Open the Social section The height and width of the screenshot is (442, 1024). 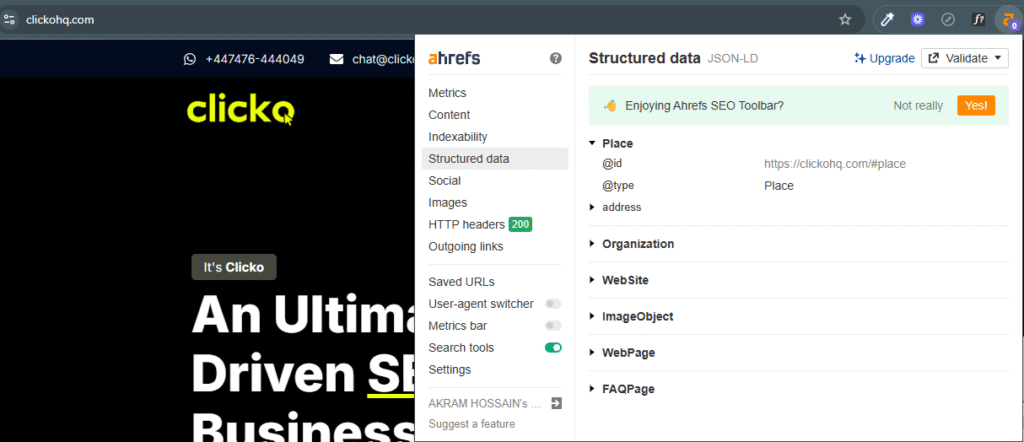(445, 181)
